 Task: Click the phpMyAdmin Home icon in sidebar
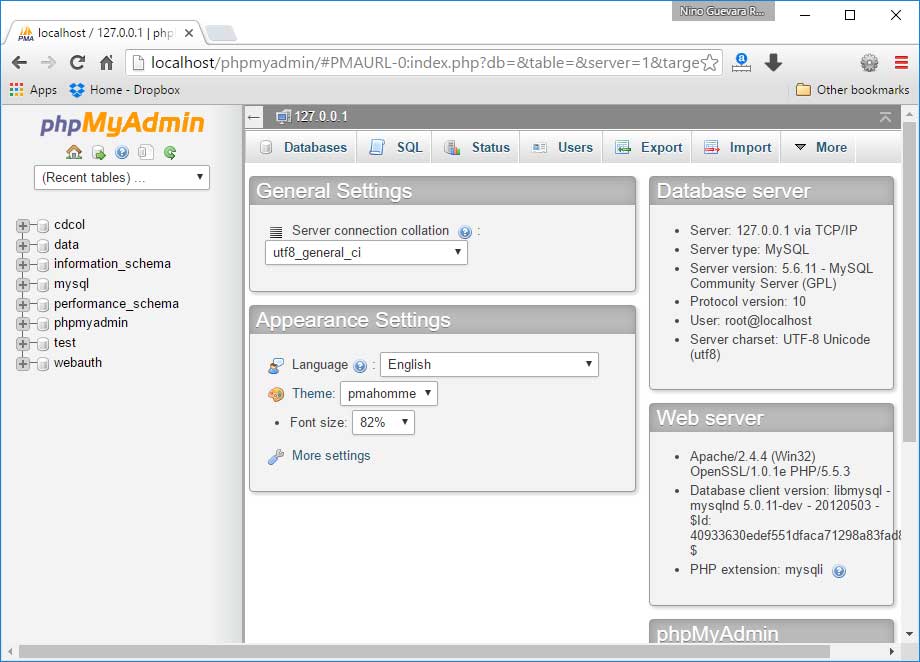[74, 153]
